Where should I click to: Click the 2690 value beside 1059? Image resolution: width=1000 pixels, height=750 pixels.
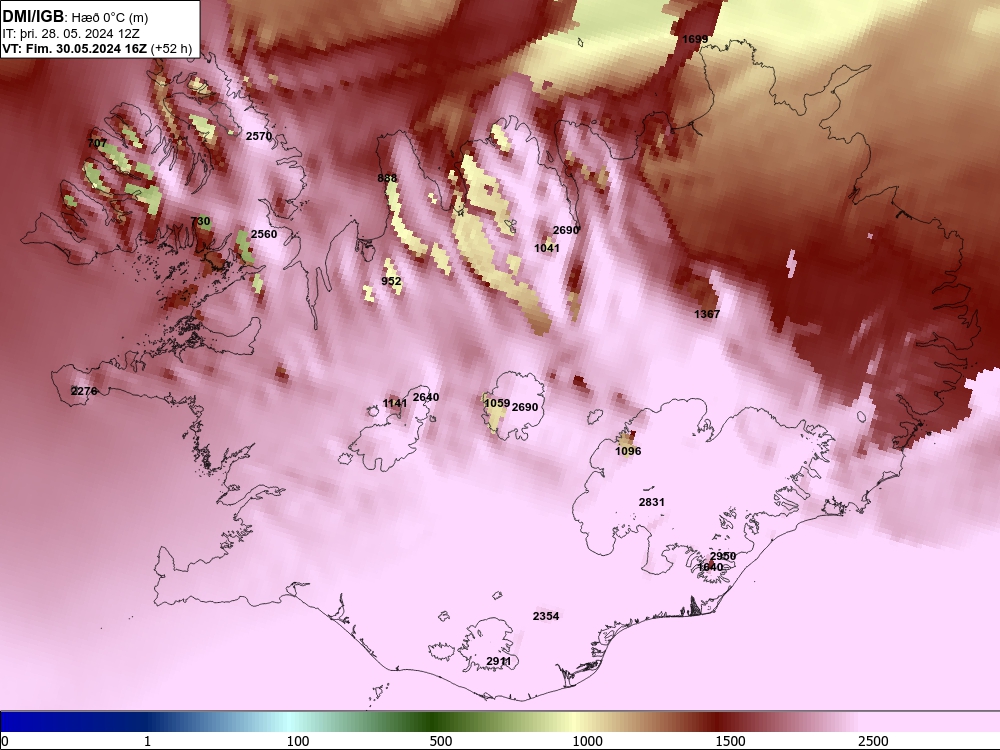tap(525, 407)
